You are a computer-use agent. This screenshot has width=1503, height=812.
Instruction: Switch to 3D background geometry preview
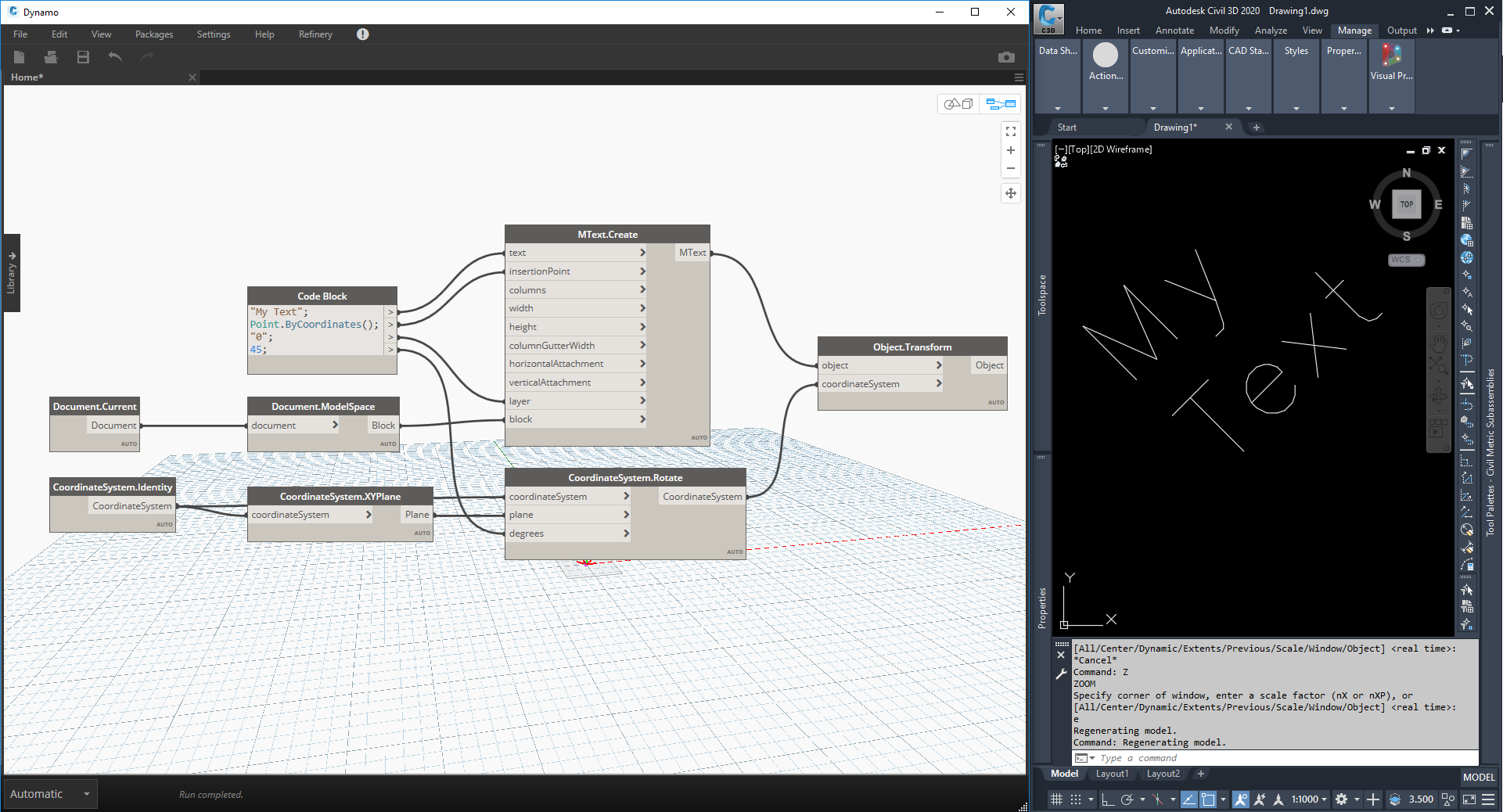pos(958,104)
